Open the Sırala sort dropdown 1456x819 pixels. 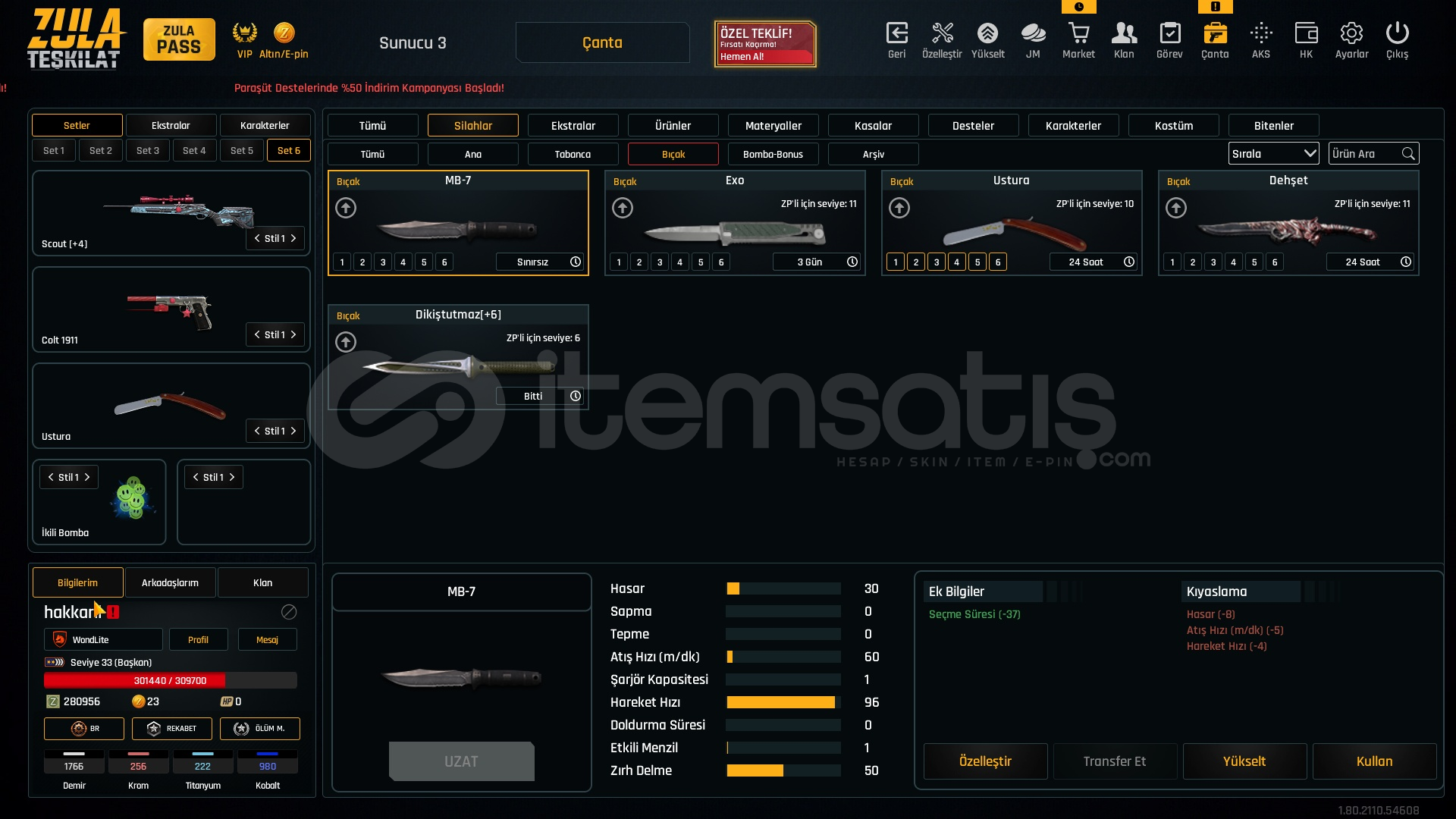[1273, 154]
